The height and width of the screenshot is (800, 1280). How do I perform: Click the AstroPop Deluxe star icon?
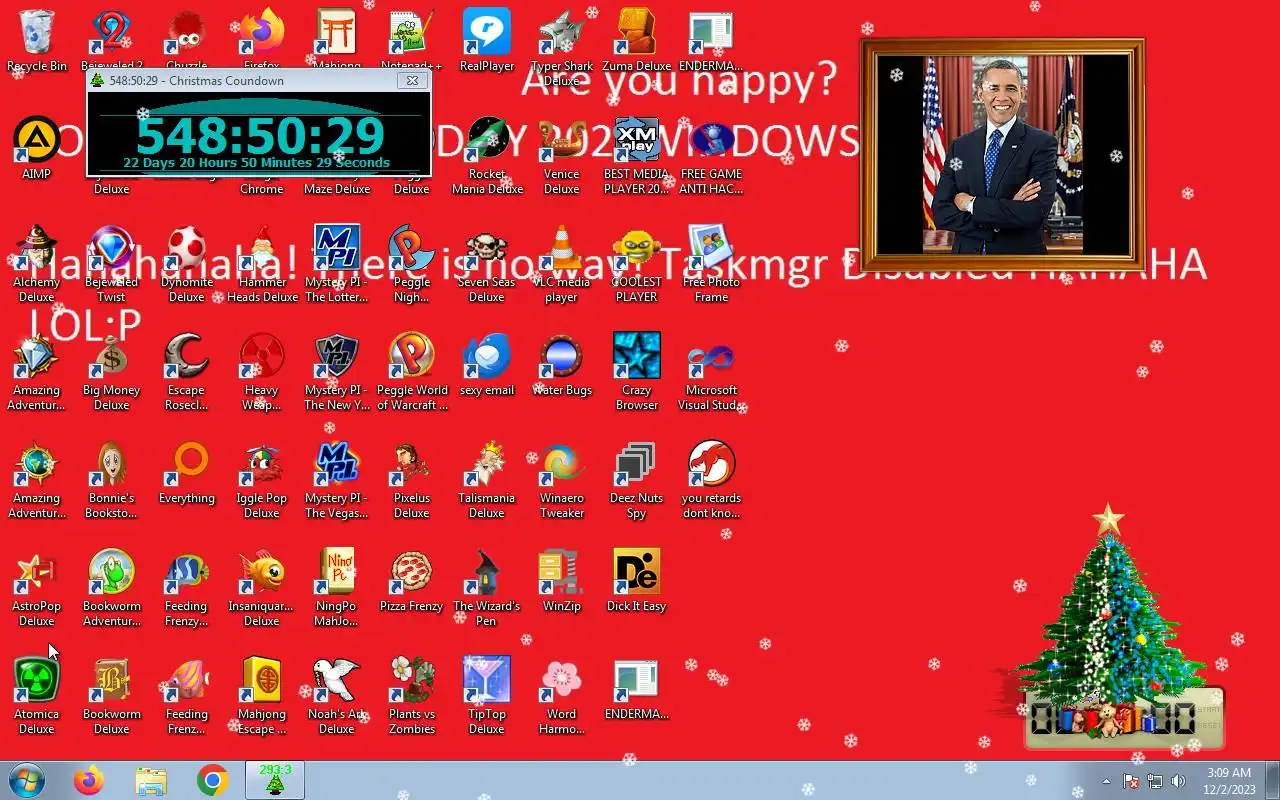click(x=37, y=587)
